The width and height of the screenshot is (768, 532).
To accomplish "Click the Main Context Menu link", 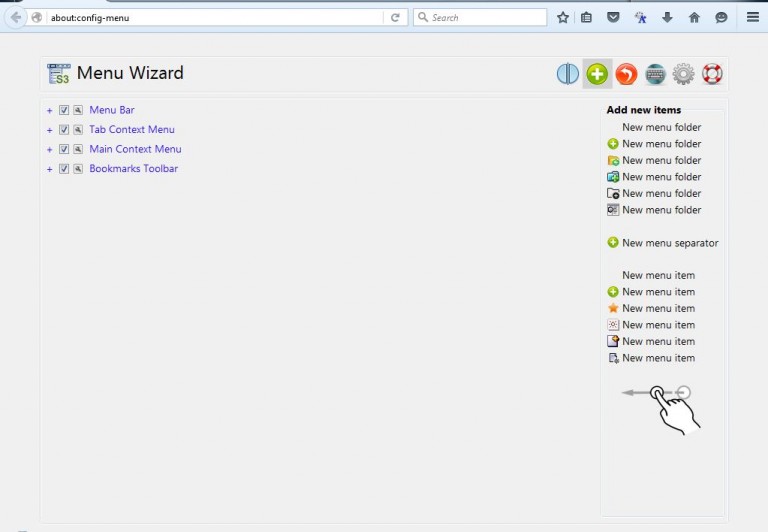I will [x=135, y=150].
